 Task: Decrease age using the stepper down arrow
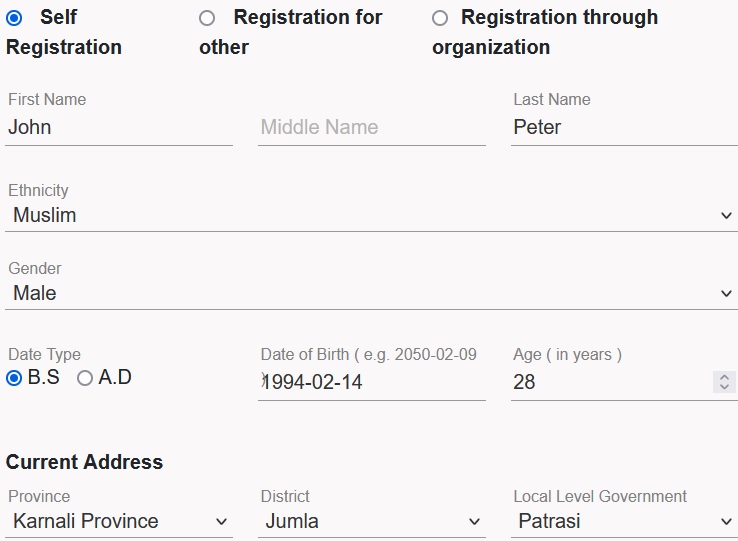click(725, 387)
